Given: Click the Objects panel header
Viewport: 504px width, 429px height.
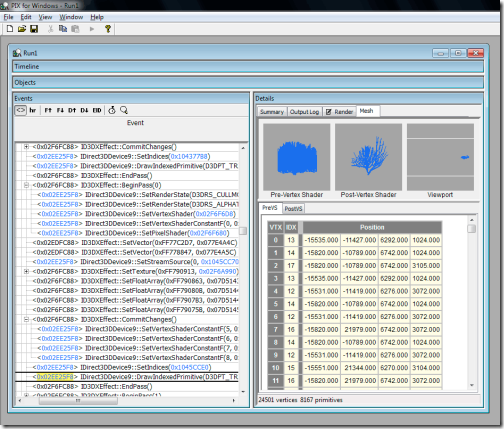Looking at the screenshot, I should coord(248,83).
